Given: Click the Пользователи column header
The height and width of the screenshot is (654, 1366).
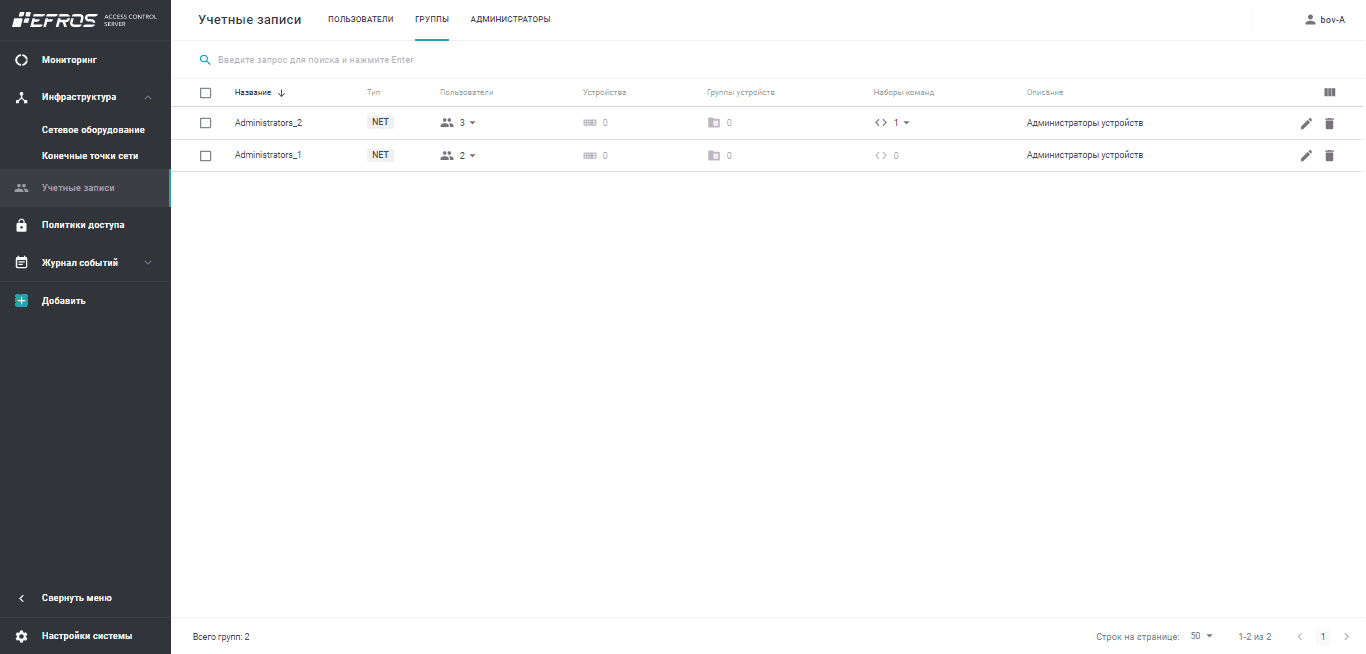Looking at the screenshot, I should coord(467,92).
